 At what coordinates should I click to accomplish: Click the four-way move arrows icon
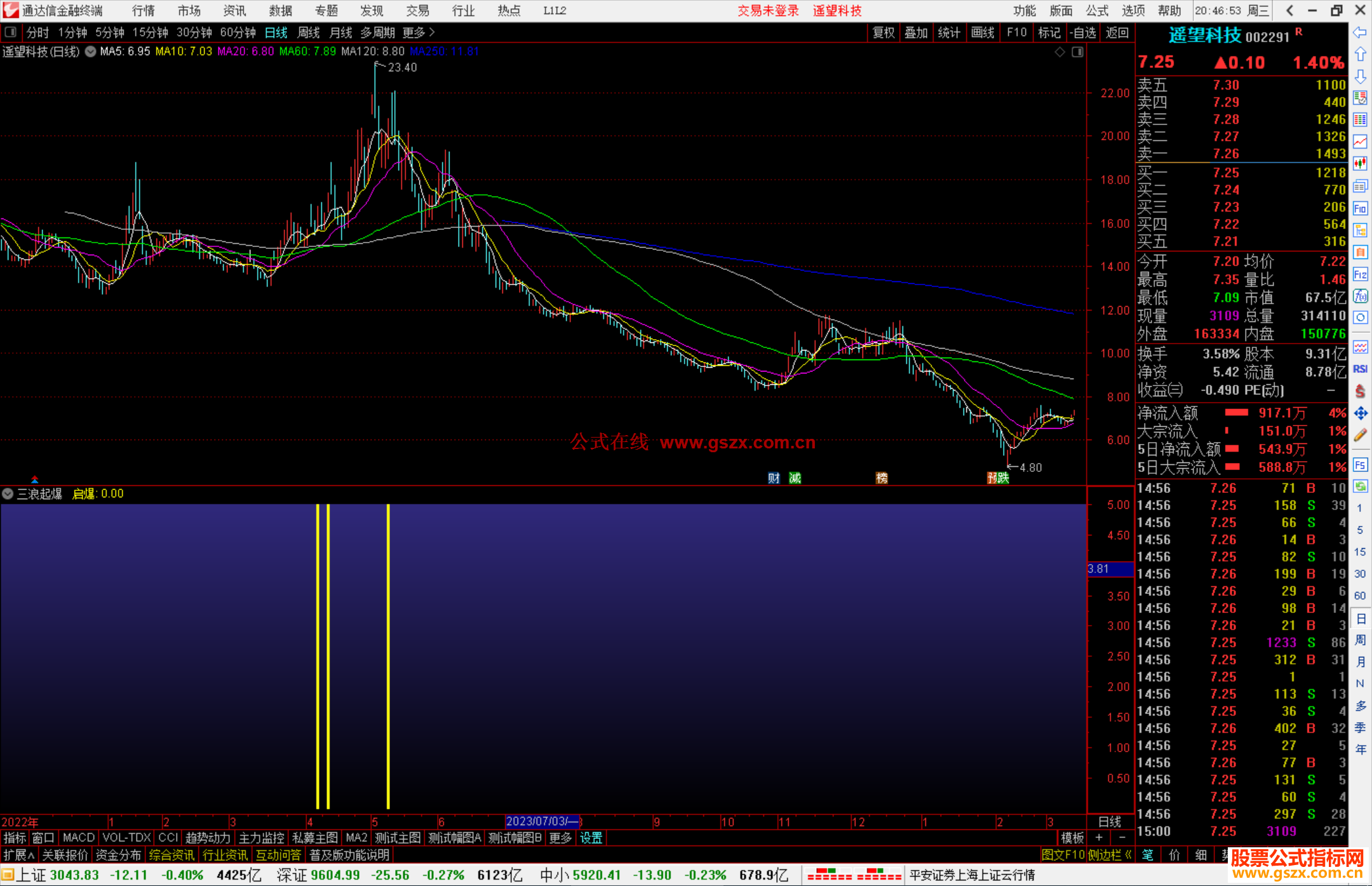(1360, 413)
